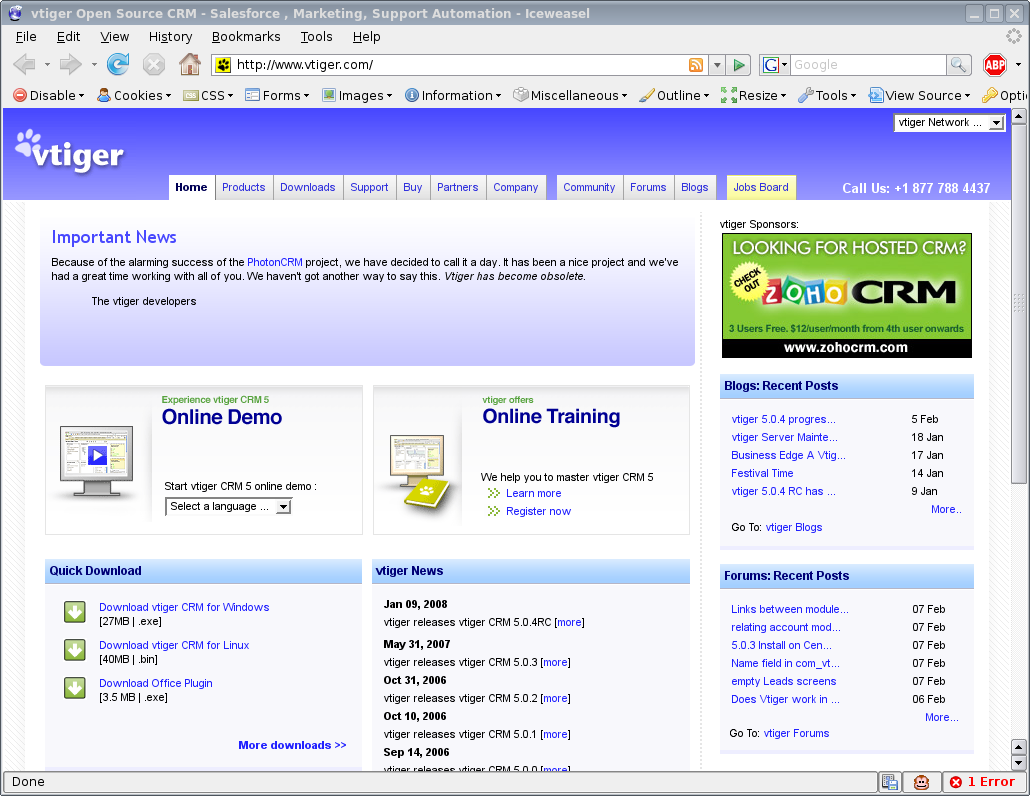The width and height of the screenshot is (1030, 796).
Task: Open the History menu
Action: point(170,37)
